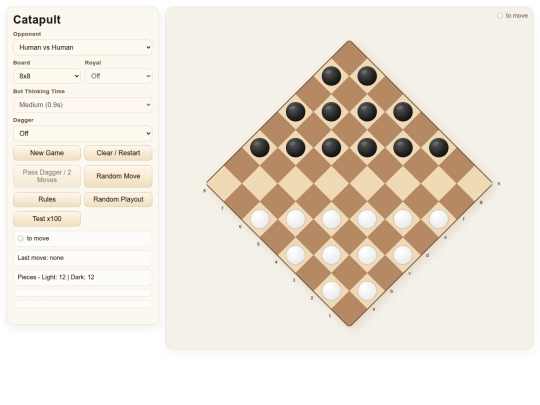Select the black piece on square g6
Viewport: 540px width, 405px height.
367,112
